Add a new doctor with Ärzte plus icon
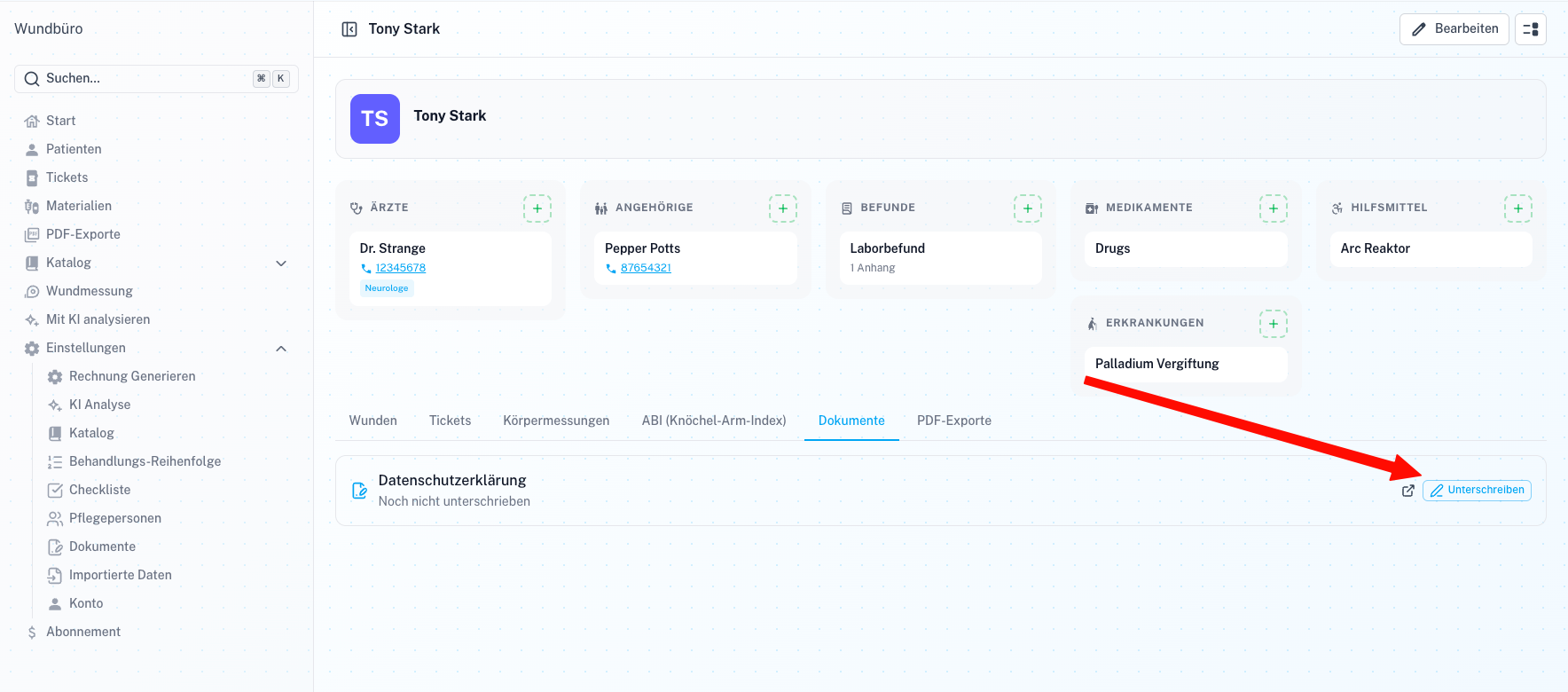 537,208
